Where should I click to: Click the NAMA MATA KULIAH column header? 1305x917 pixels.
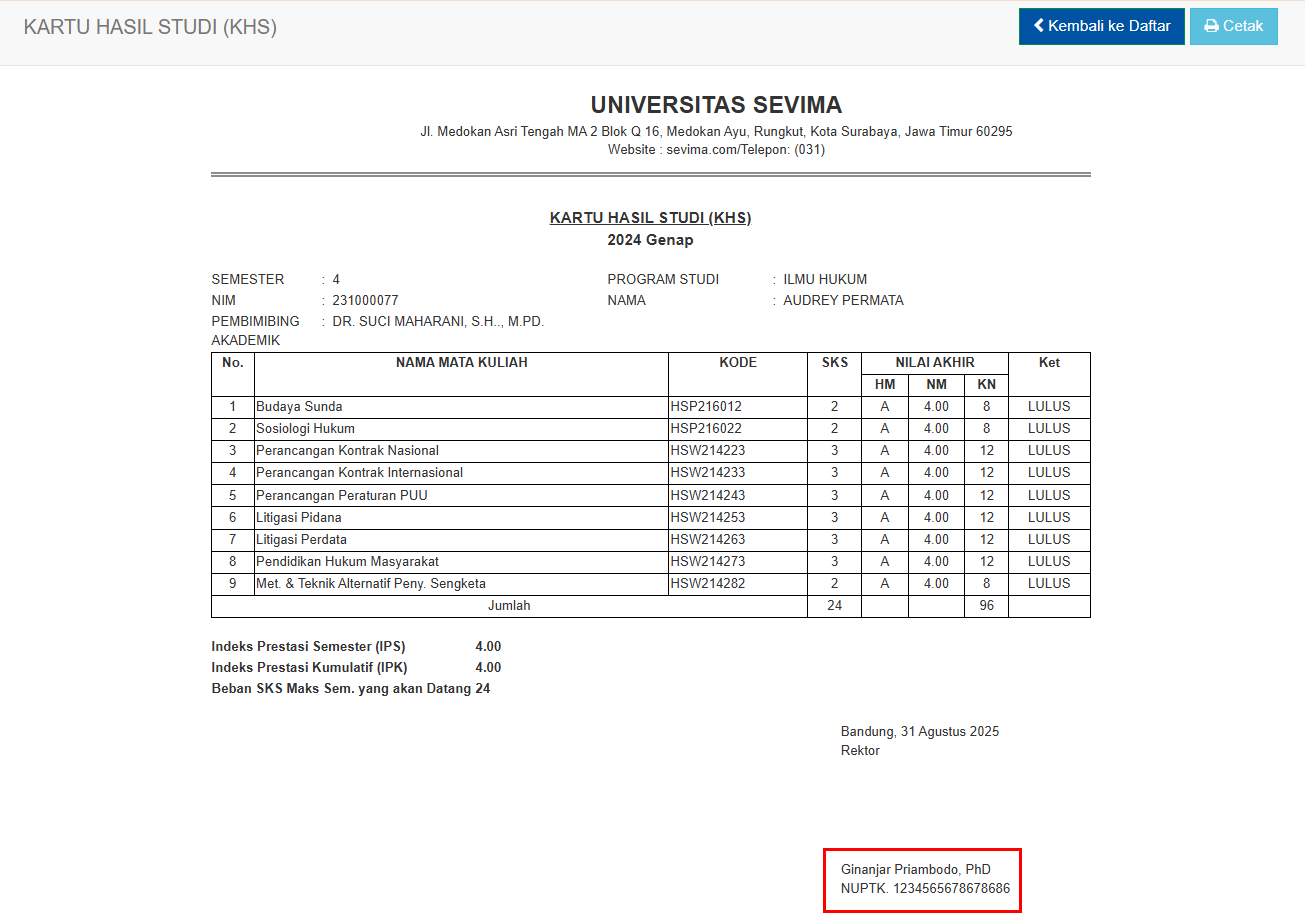[x=461, y=363]
